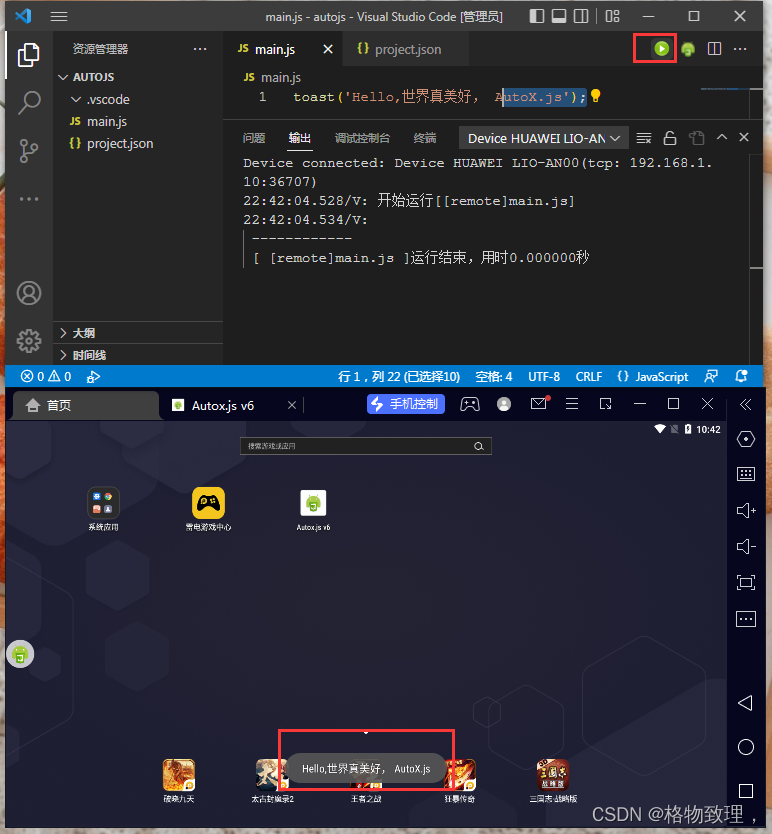This screenshot has height=834, width=772.
Task: Open the Source Control view
Action: 29,151
